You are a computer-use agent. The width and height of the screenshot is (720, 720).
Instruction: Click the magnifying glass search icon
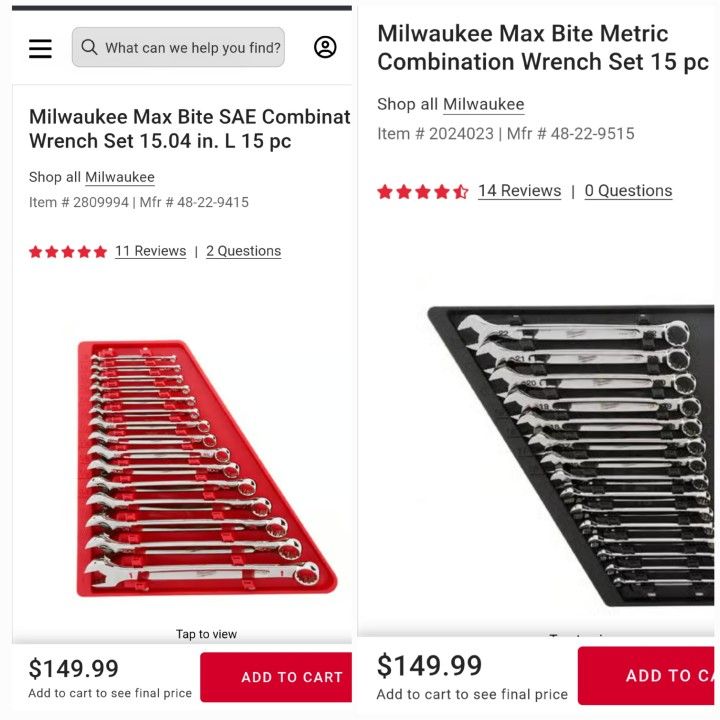(x=90, y=48)
